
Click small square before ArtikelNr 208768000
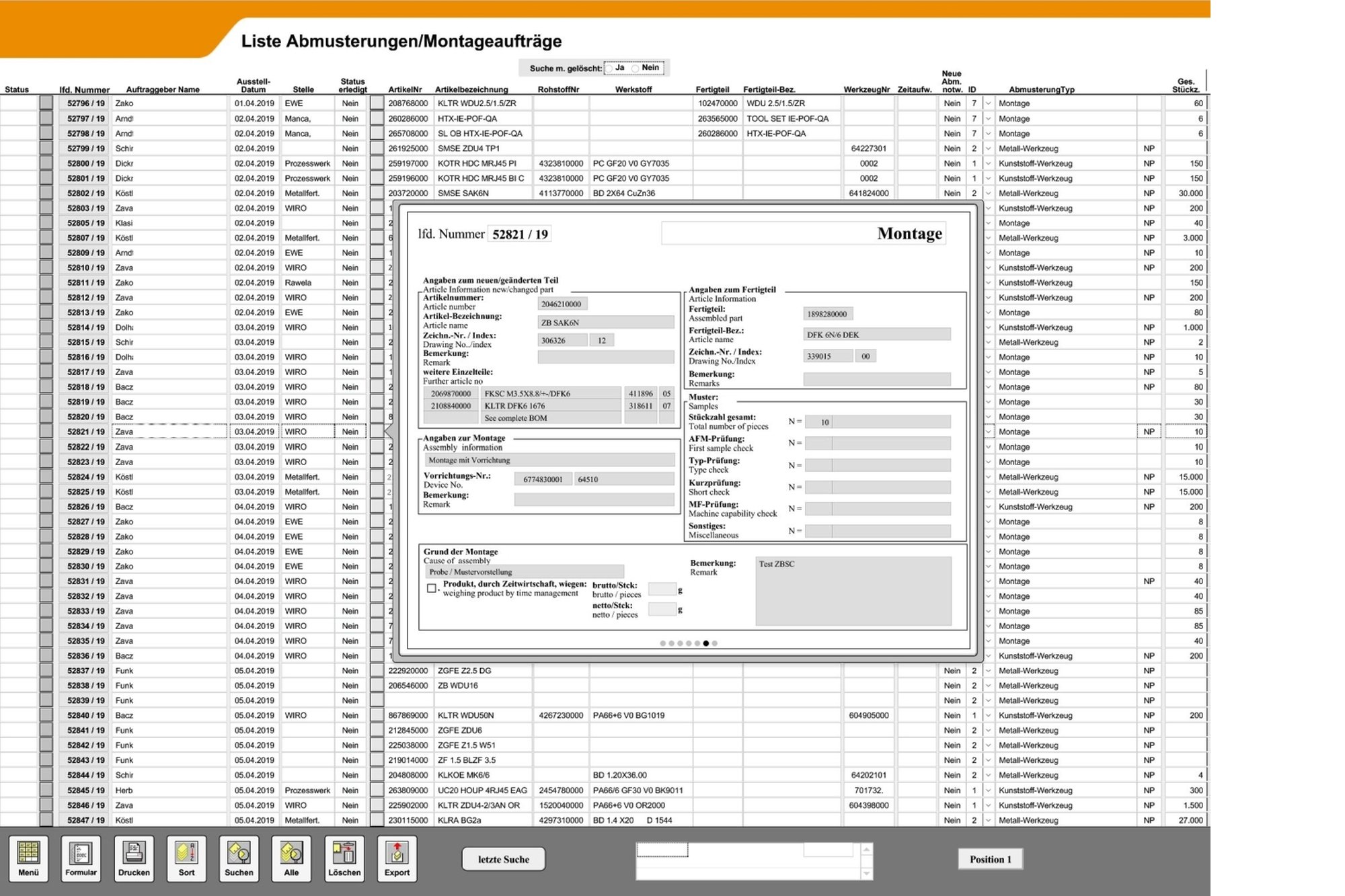(x=377, y=104)
